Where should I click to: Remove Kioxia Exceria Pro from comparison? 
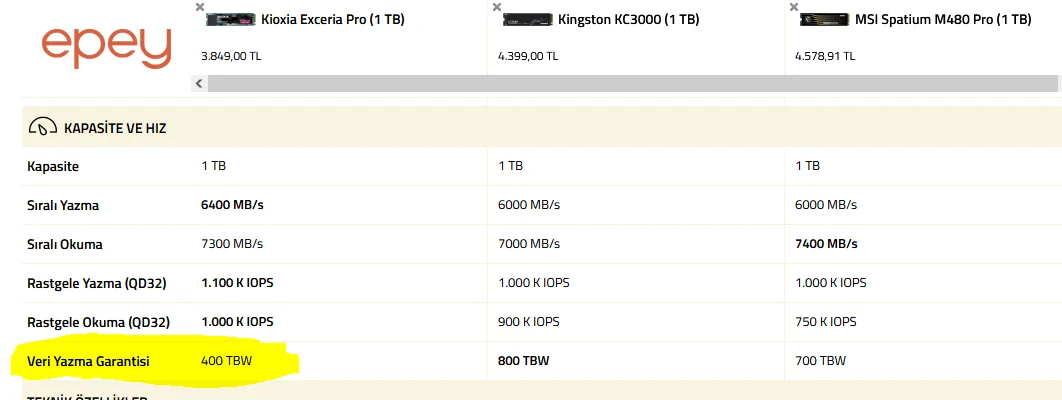pos(200,6)
